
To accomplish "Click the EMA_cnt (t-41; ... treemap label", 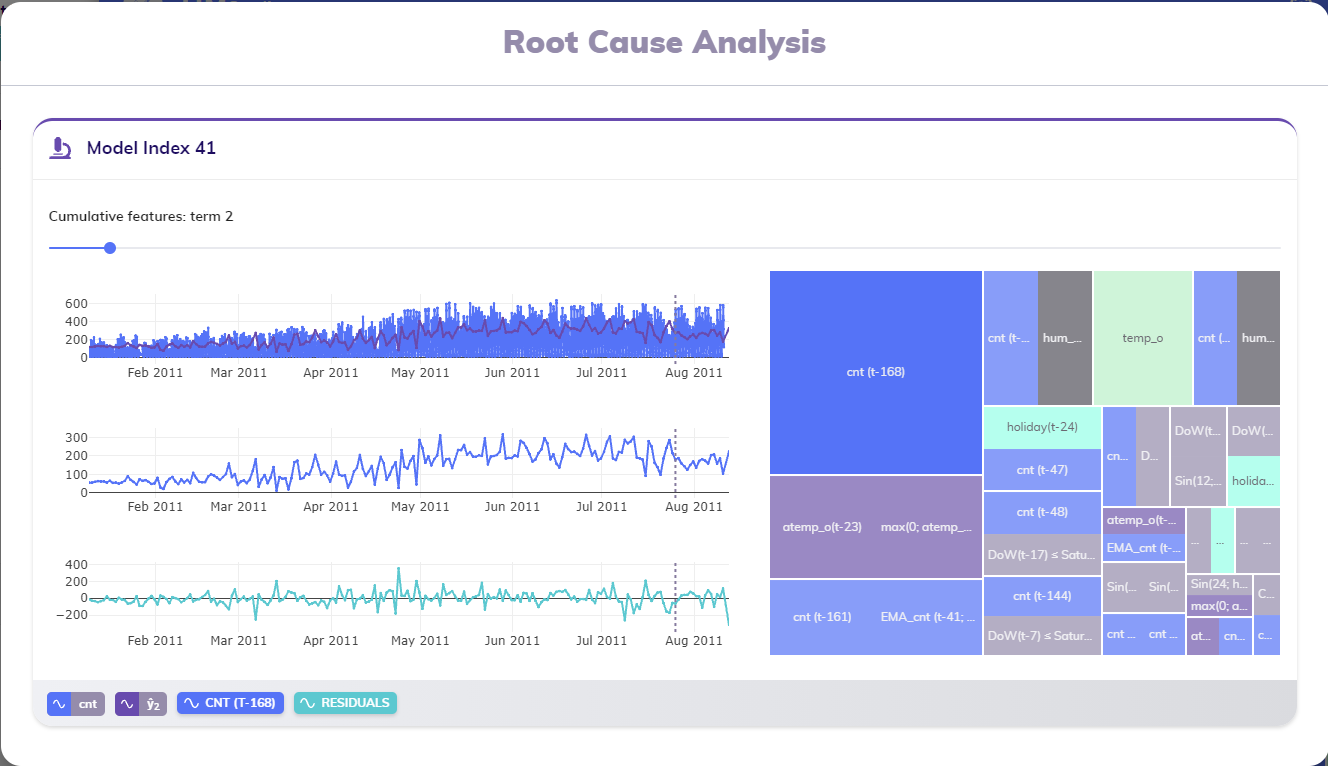I will [x=928, y=617].
